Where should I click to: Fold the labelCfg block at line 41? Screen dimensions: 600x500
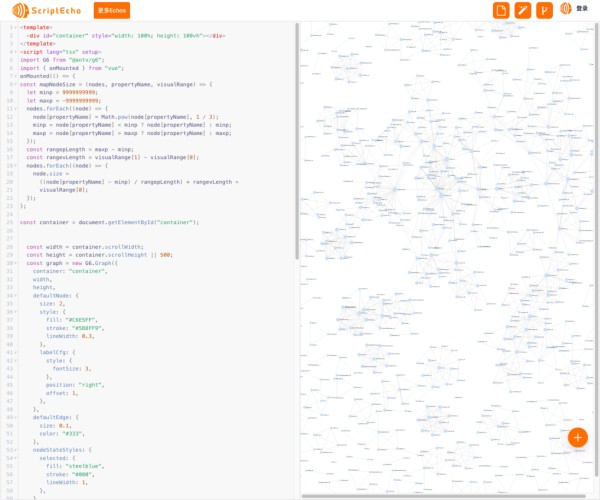tap(16, 352)
